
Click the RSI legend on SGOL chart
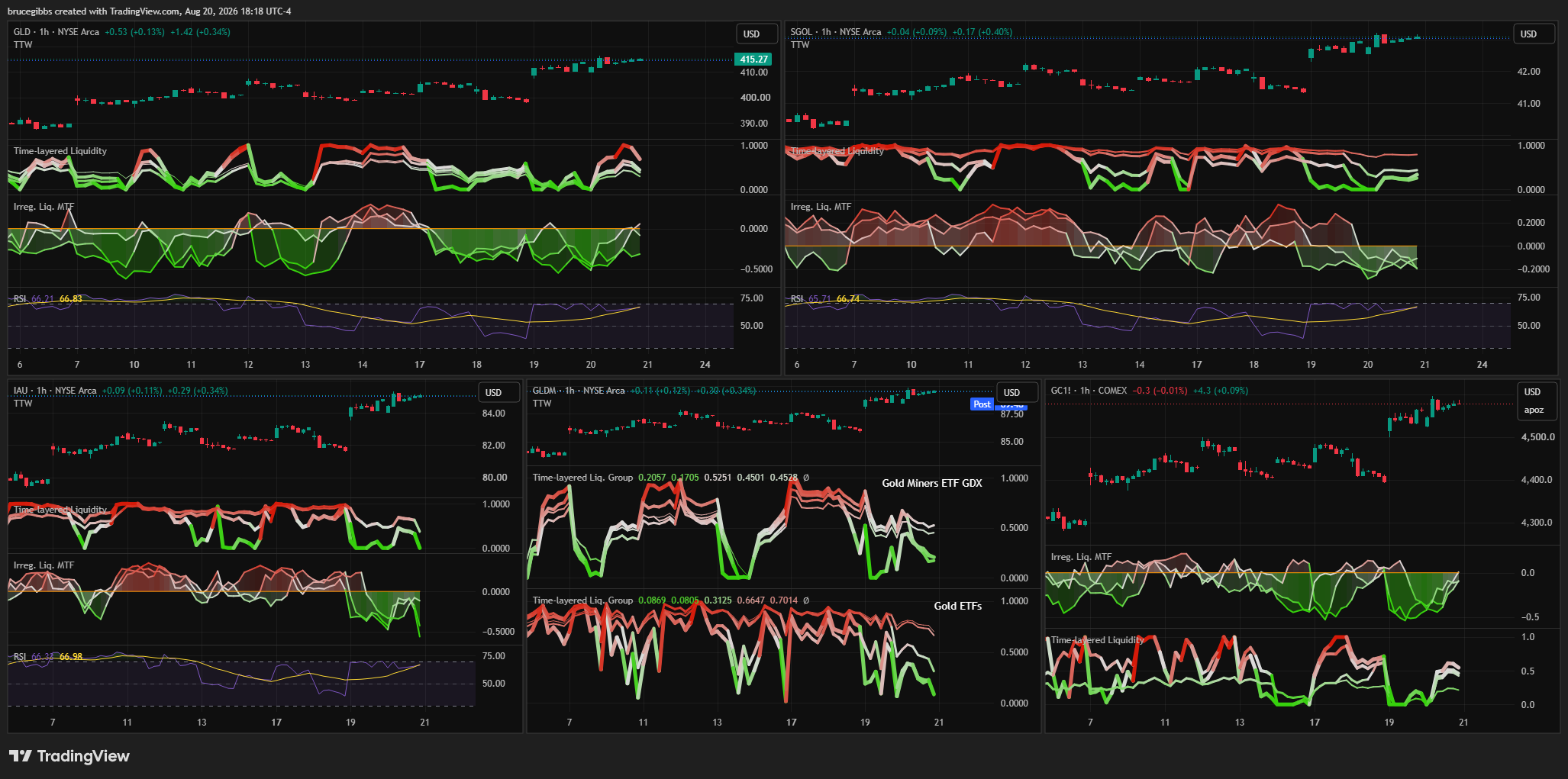(797, 299)
